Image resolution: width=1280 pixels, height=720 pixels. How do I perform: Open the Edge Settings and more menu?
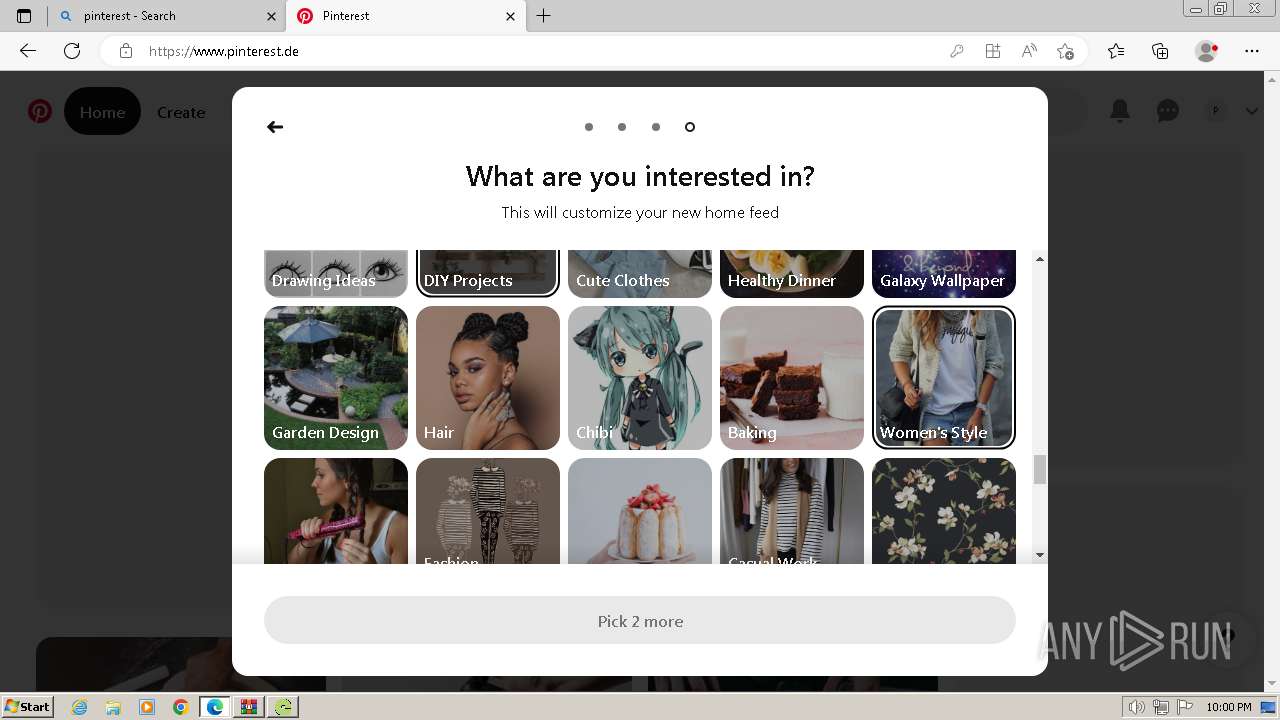1252,51
